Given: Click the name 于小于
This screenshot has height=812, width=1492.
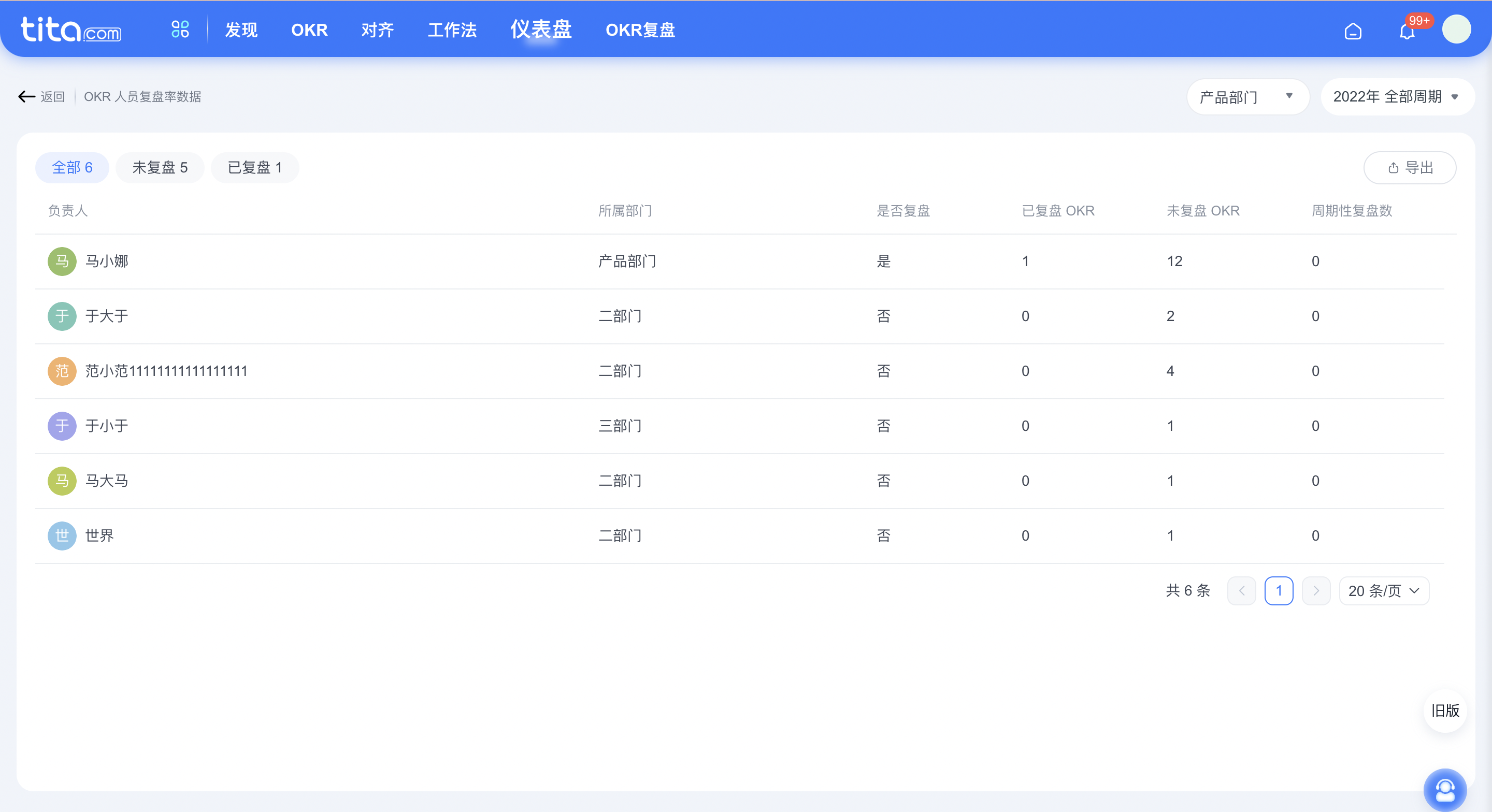Looking at the screenshot, I should pyautogui.click(x=107, y=426).
